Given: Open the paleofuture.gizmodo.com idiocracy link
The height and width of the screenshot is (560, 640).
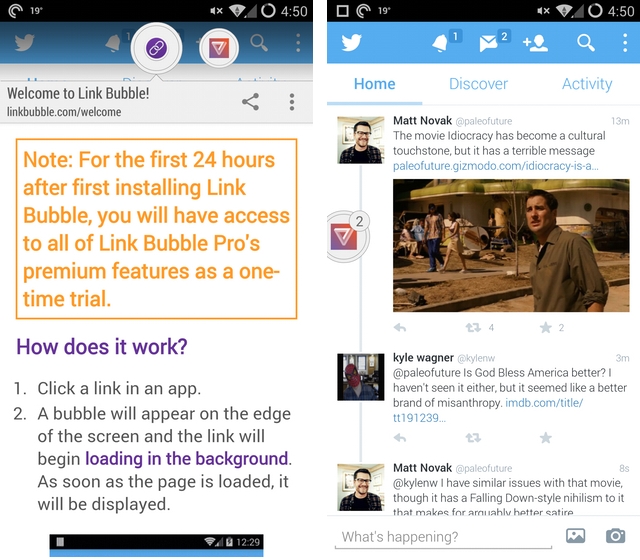Looking at the screenshot, I should pyautogui.click(x=497, y=167).
